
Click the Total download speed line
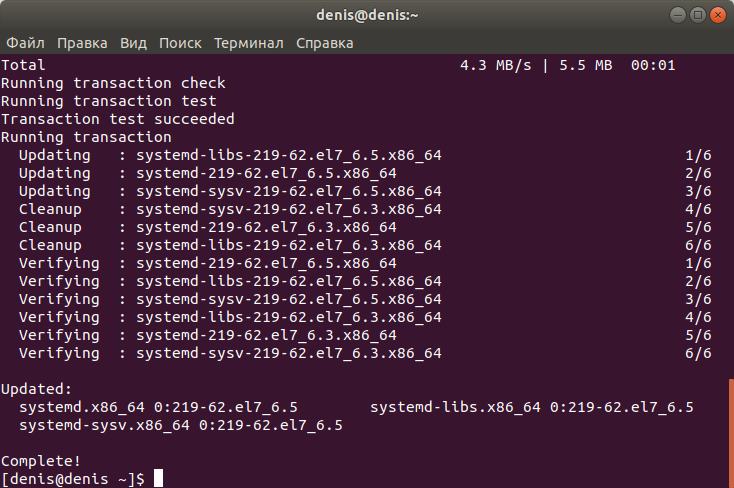tap(338, 65)
